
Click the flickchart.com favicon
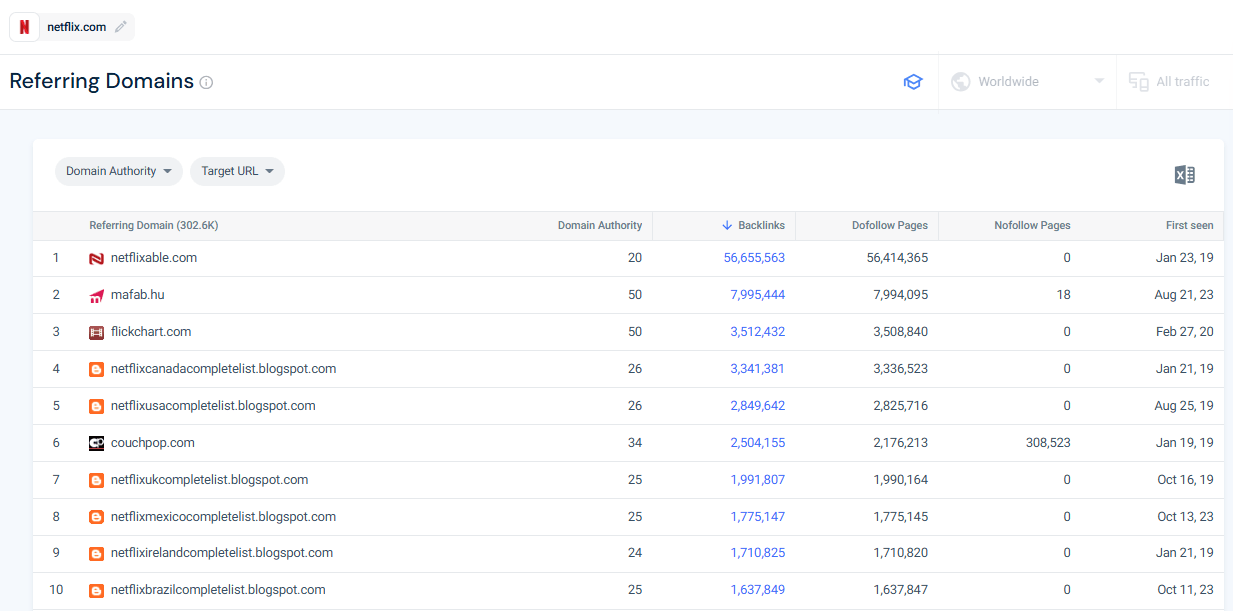pyautogui.click(x=96, y=332)
